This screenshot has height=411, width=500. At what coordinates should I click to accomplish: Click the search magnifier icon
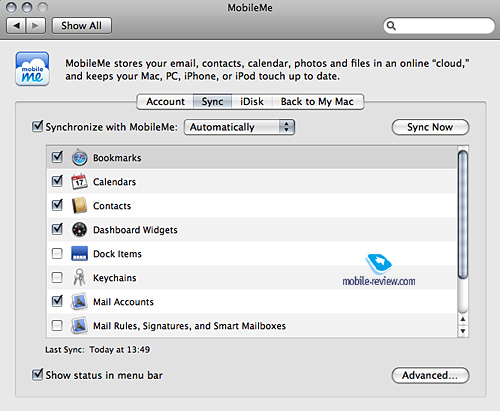pos(391,26)
